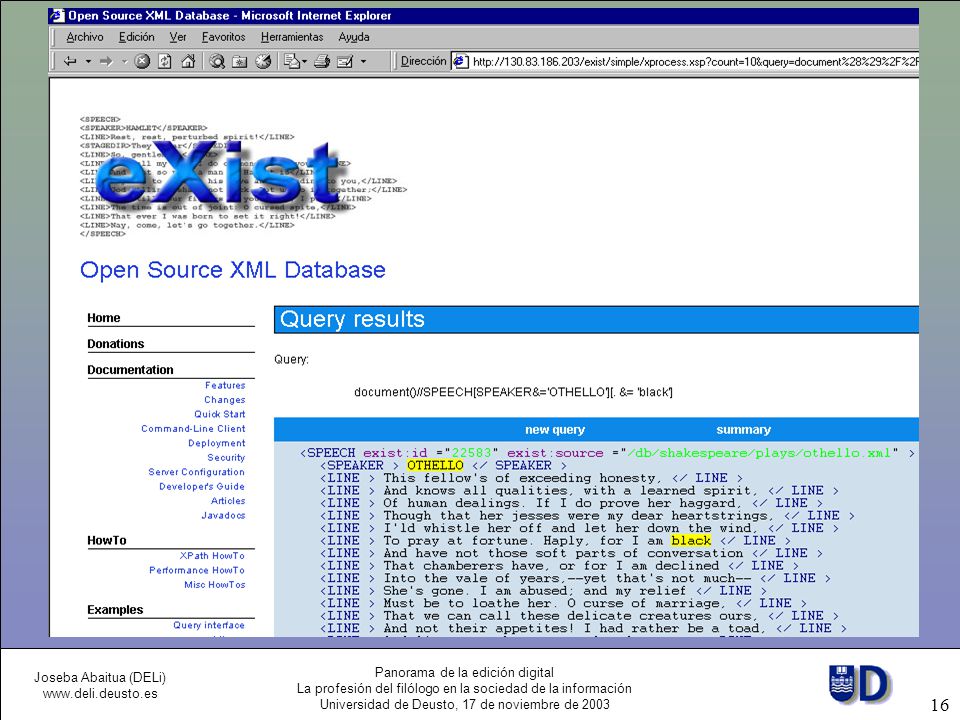Open the Edit icon dropdown arrow
Screen dimensions: 960x720
pos(363,61)
